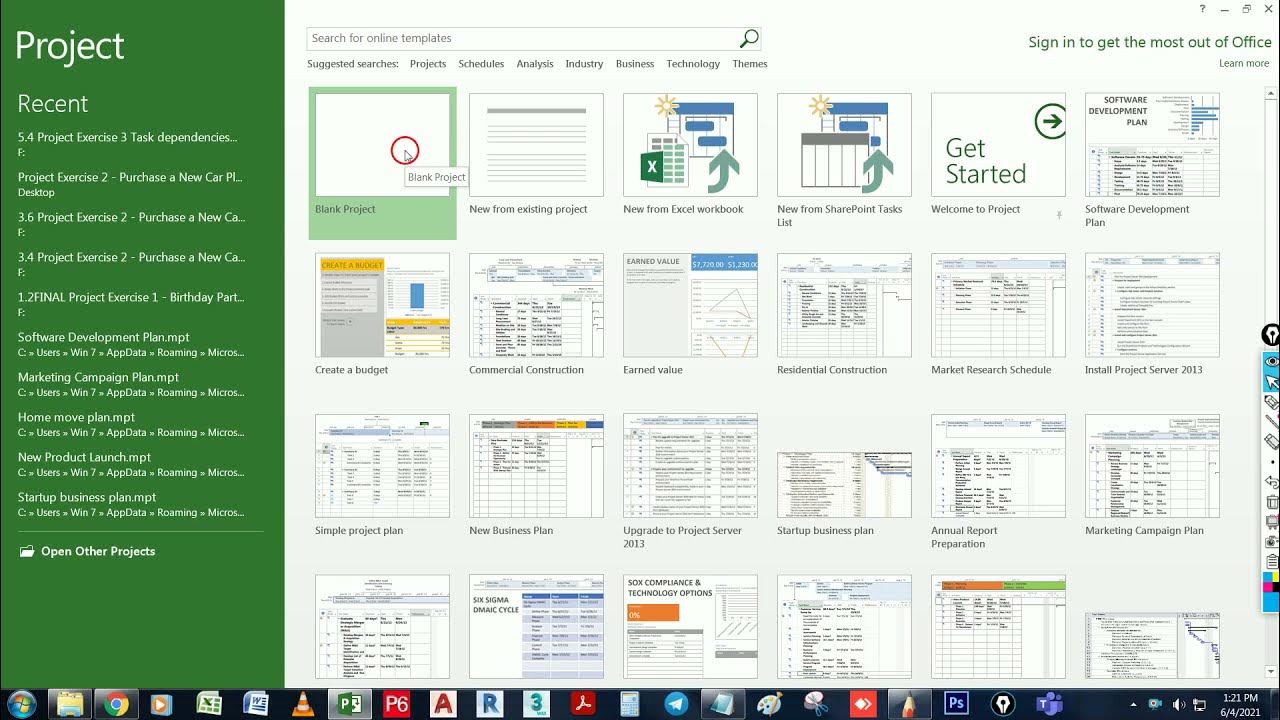The height and width of the screenshot is (720, 1280).
Task: Select the cursor arrow in annotation toolbar
Action: [1272, 382]
